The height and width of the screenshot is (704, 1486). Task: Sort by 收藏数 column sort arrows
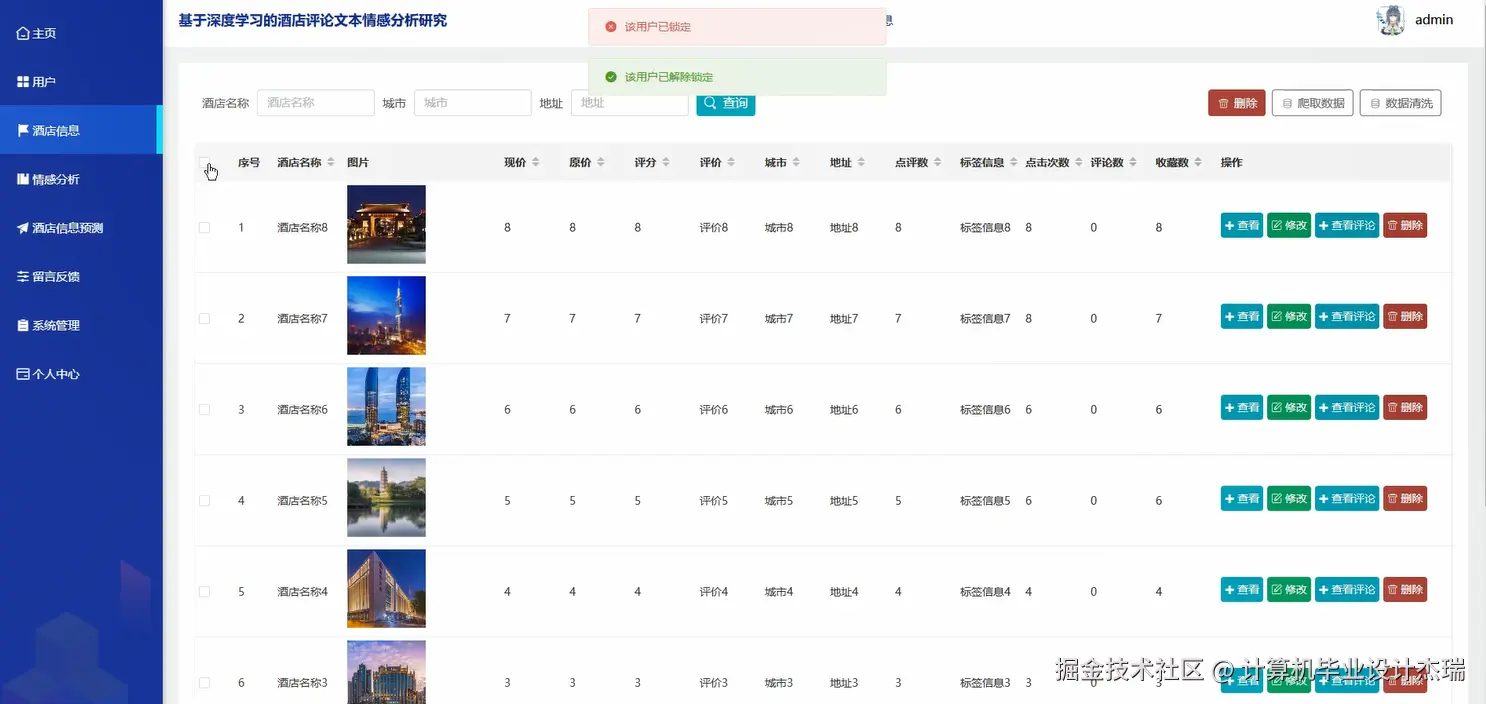[x=1197, y=163]
